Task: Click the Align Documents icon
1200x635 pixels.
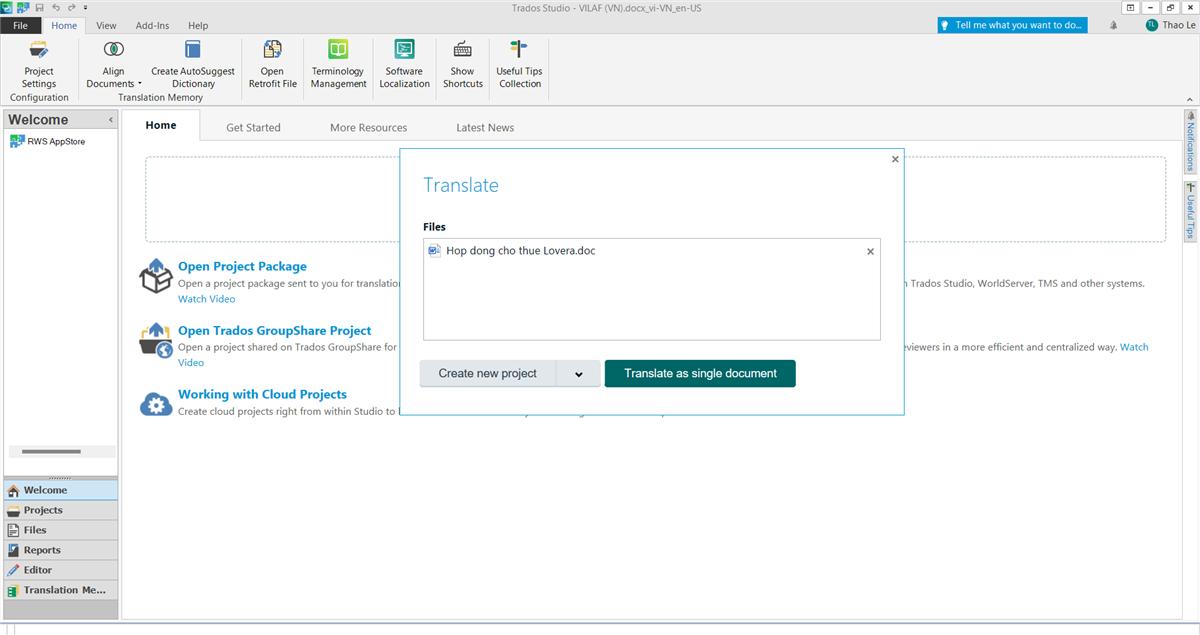Action: (114, 48)
